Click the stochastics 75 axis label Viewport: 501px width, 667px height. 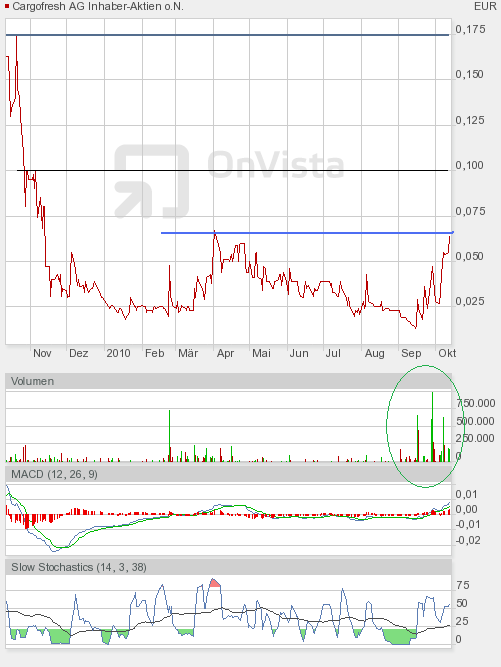(463, 585)
